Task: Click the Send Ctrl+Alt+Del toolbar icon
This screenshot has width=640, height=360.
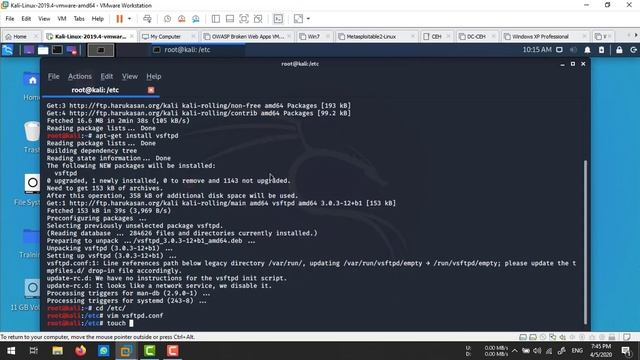Action: click(147, 19)
